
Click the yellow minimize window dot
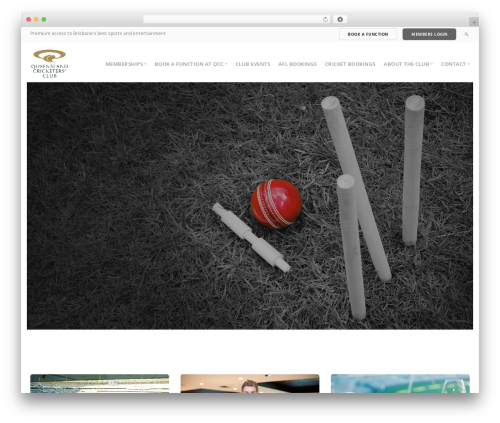pyautogui.click(x=36, y=19)
